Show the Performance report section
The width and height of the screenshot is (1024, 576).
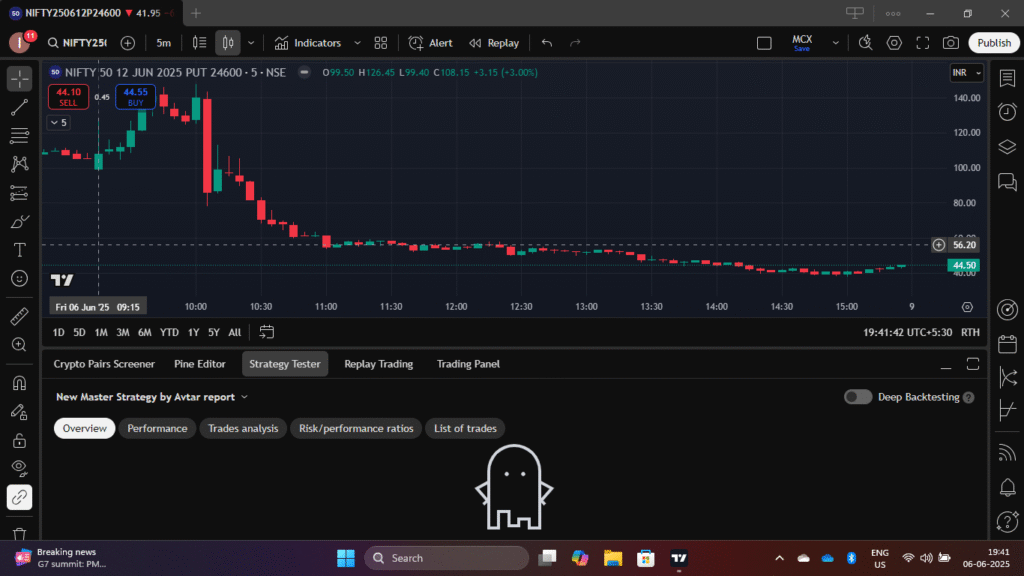coord(157,428)
